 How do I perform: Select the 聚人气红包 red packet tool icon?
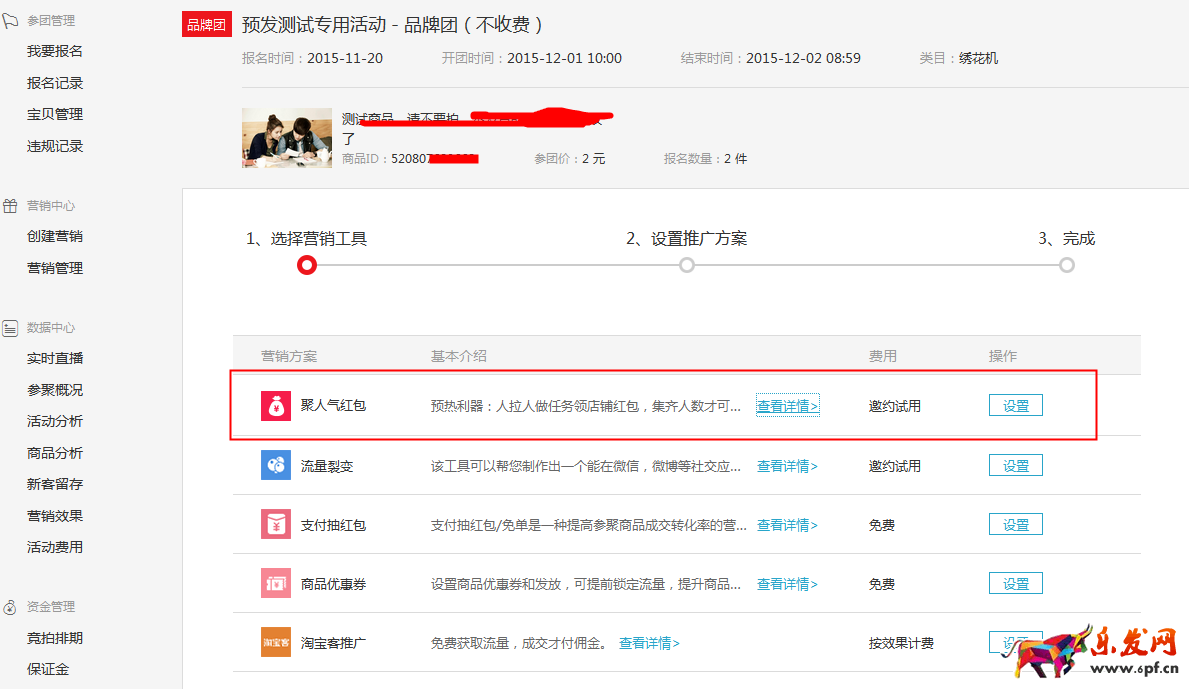coord(275,404)
